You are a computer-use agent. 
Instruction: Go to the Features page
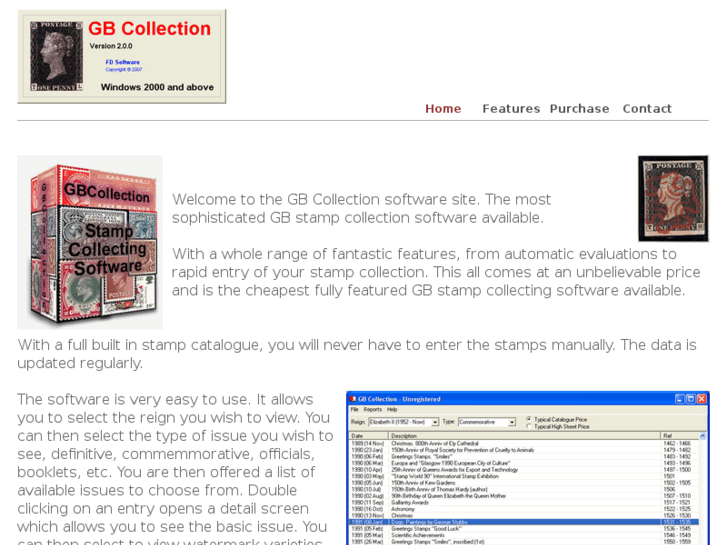pos(511,109)
